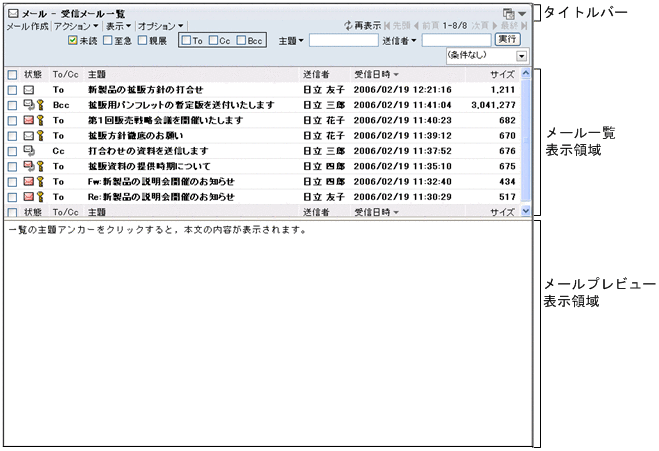The width and height of the screenshot is (659, 451).
Task: Check the Cc filter checkbox
Action: tap(214, 40)
